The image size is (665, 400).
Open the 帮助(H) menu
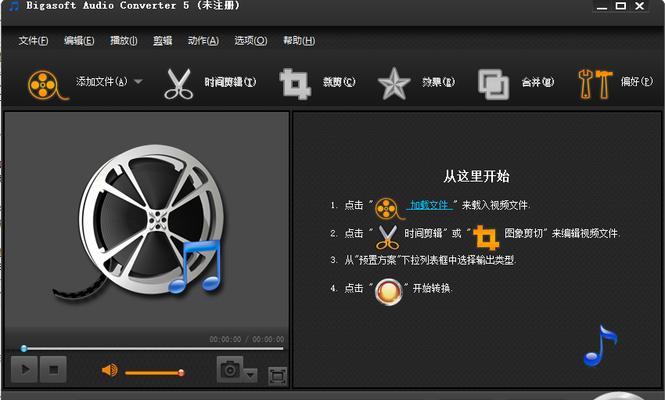[x=299, y=41]
